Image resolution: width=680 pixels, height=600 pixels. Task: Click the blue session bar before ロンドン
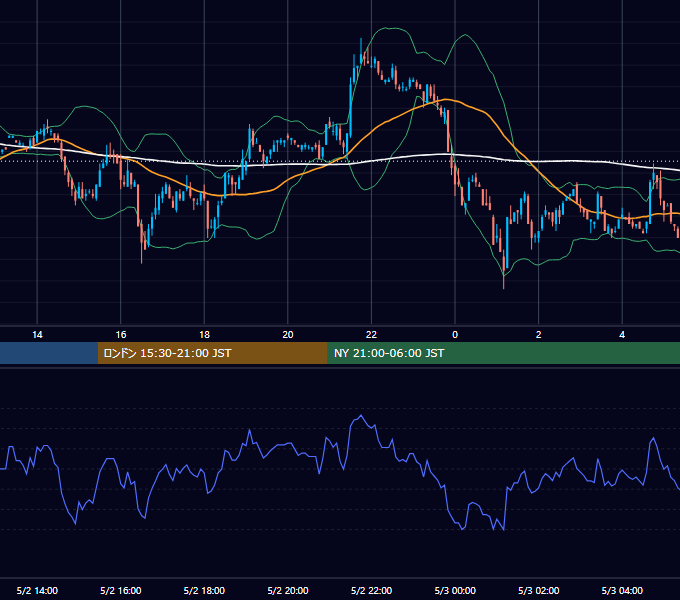tap(49, 353)
